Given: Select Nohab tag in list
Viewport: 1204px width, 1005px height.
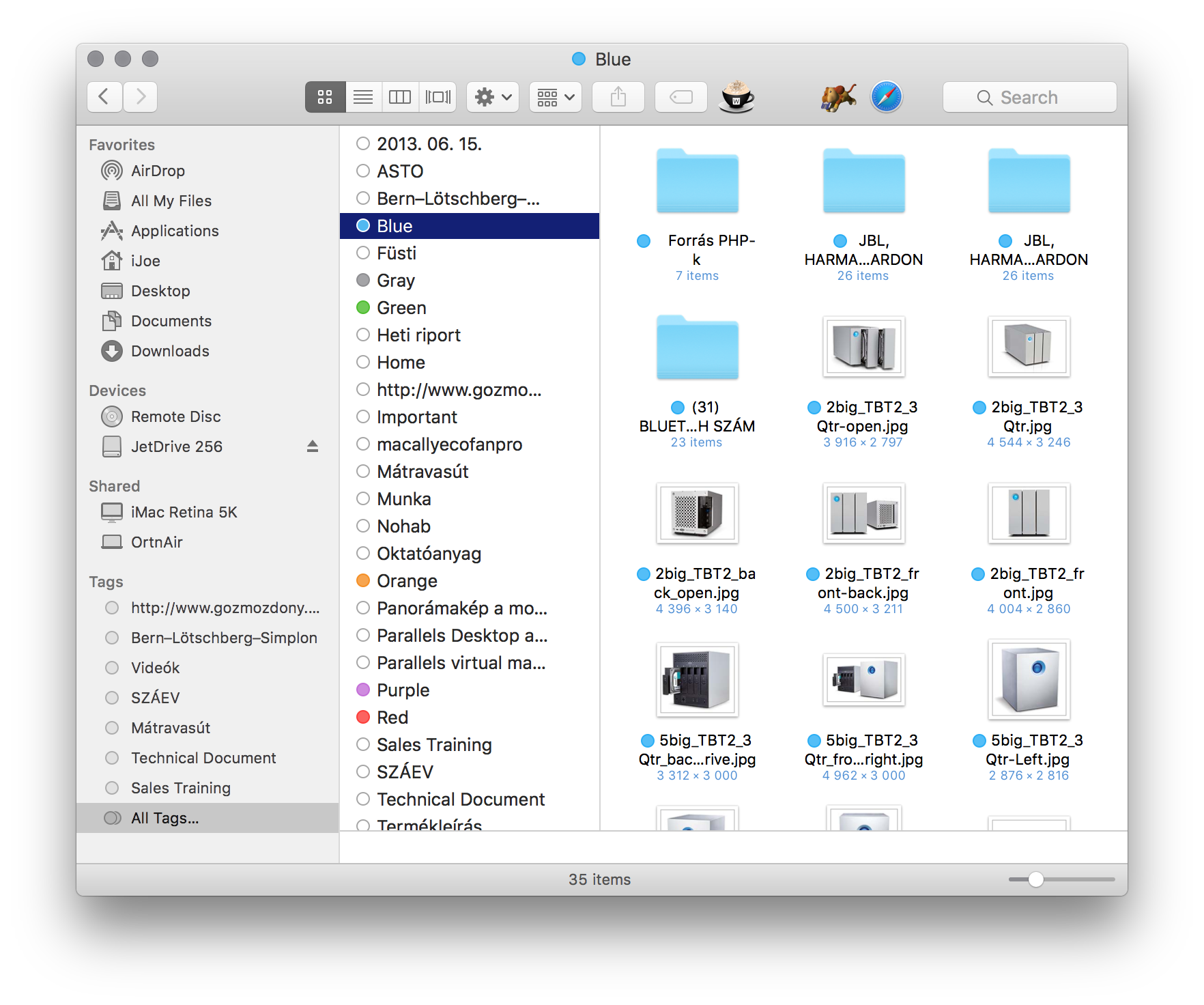Looking at the screenshot, I should pyautogui.click(x=470, y=526).
